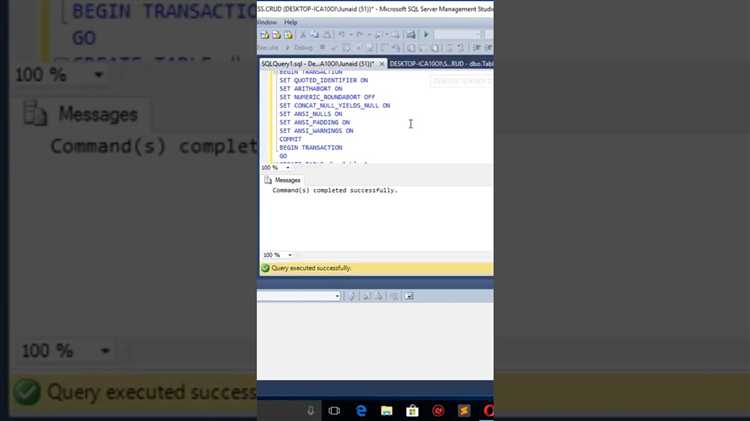Click the Cut scissors icon

coord(303,35)
